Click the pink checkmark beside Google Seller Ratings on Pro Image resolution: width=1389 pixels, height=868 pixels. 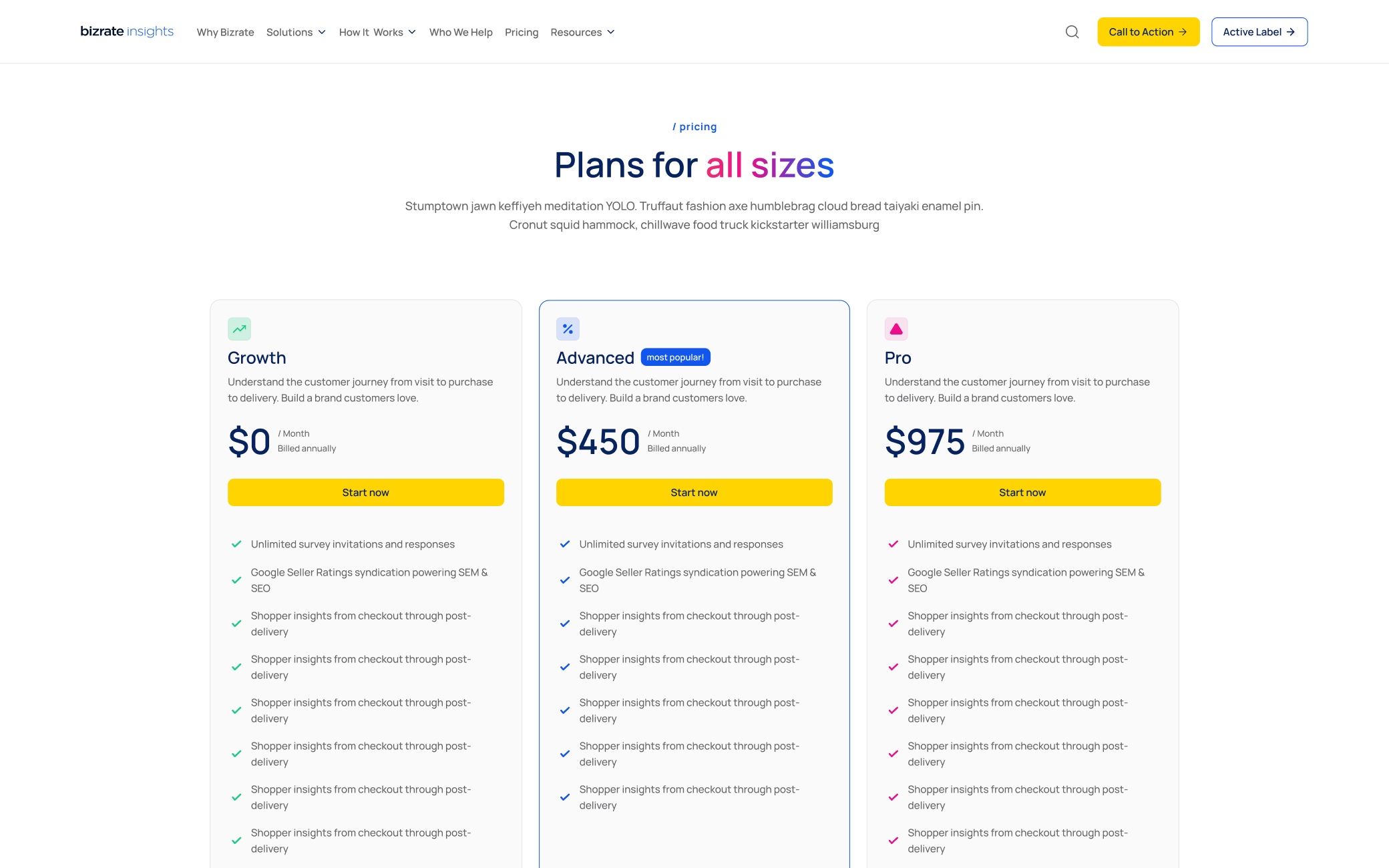894,580
